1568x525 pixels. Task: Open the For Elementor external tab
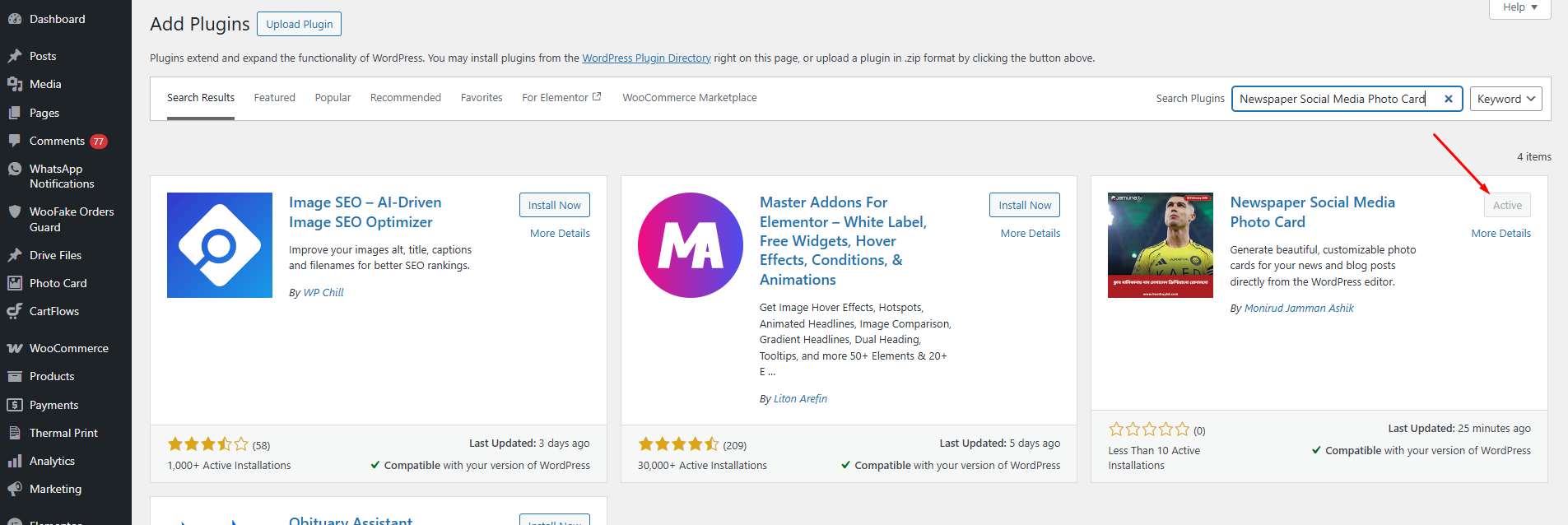tap(561, 98)
